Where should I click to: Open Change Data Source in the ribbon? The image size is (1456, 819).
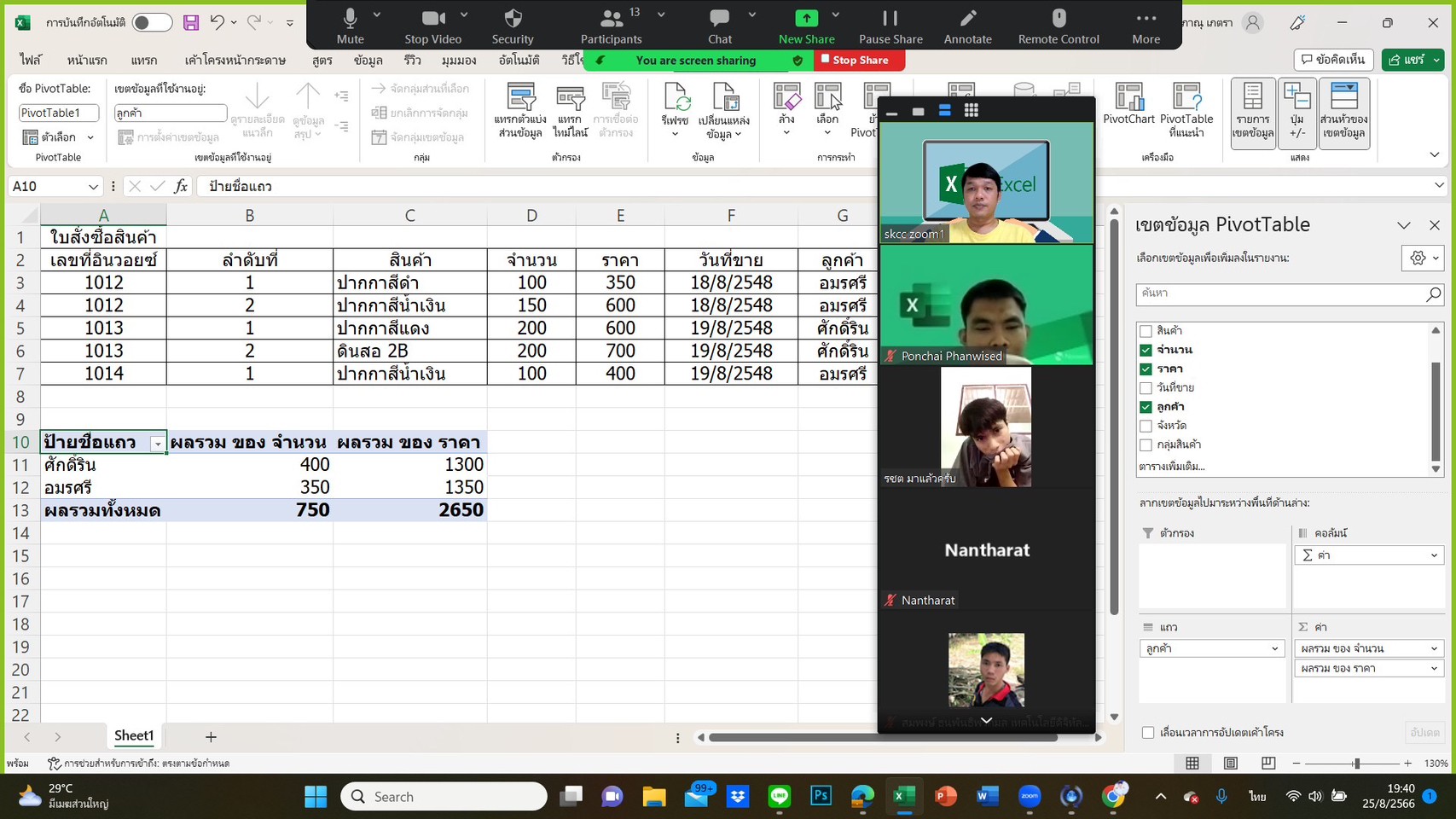[724, 110]
